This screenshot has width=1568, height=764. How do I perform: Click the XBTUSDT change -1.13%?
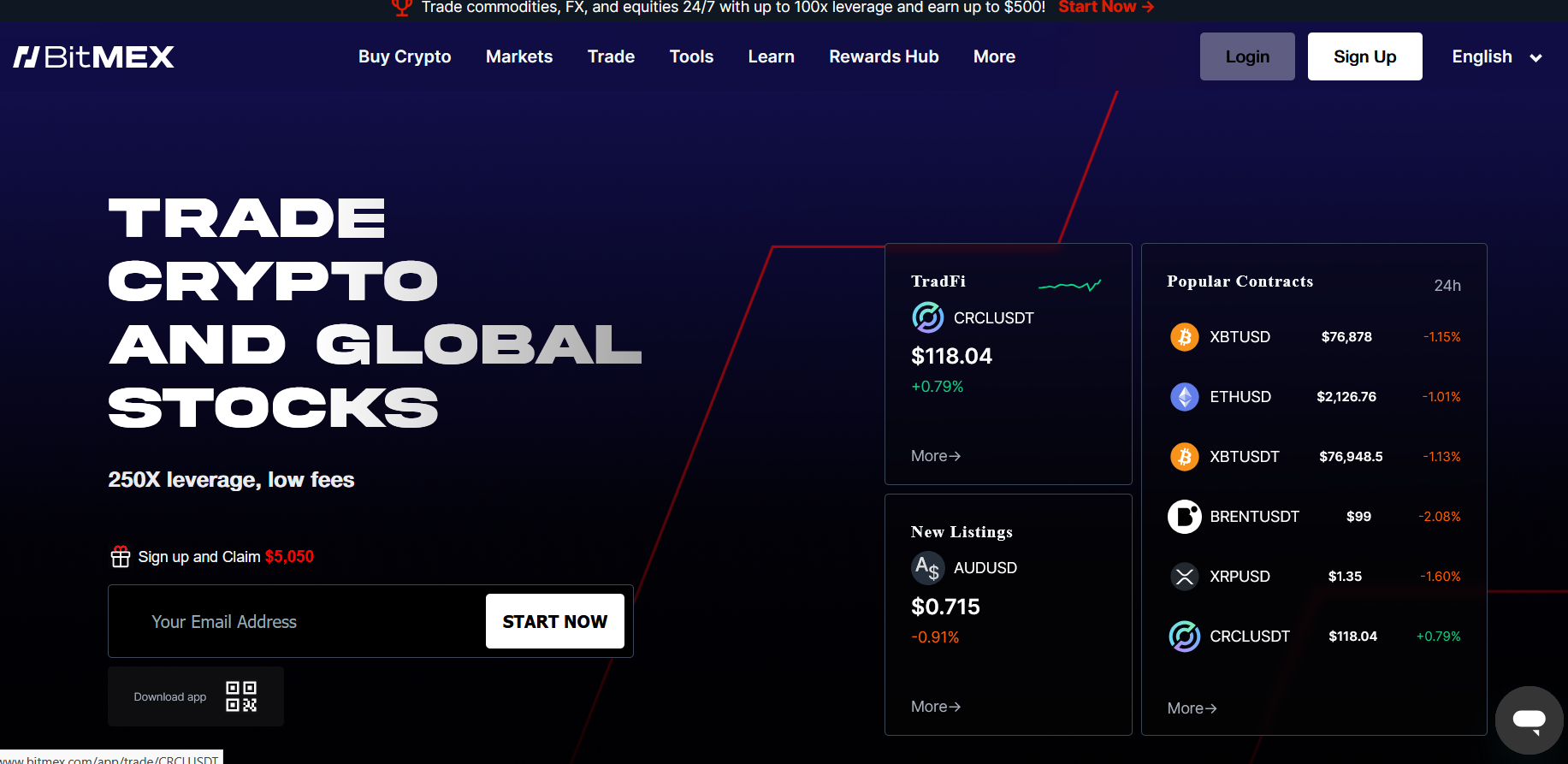pos(1442,457)
